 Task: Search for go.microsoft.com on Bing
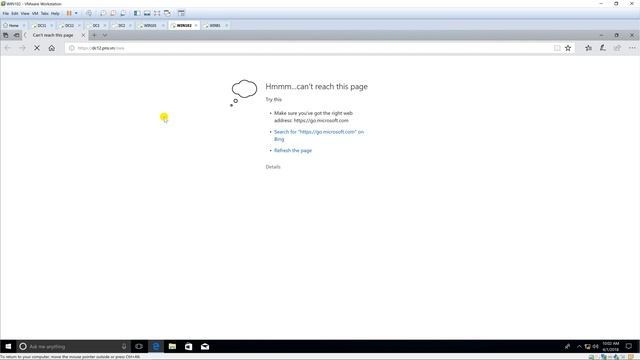pos(319,136)
